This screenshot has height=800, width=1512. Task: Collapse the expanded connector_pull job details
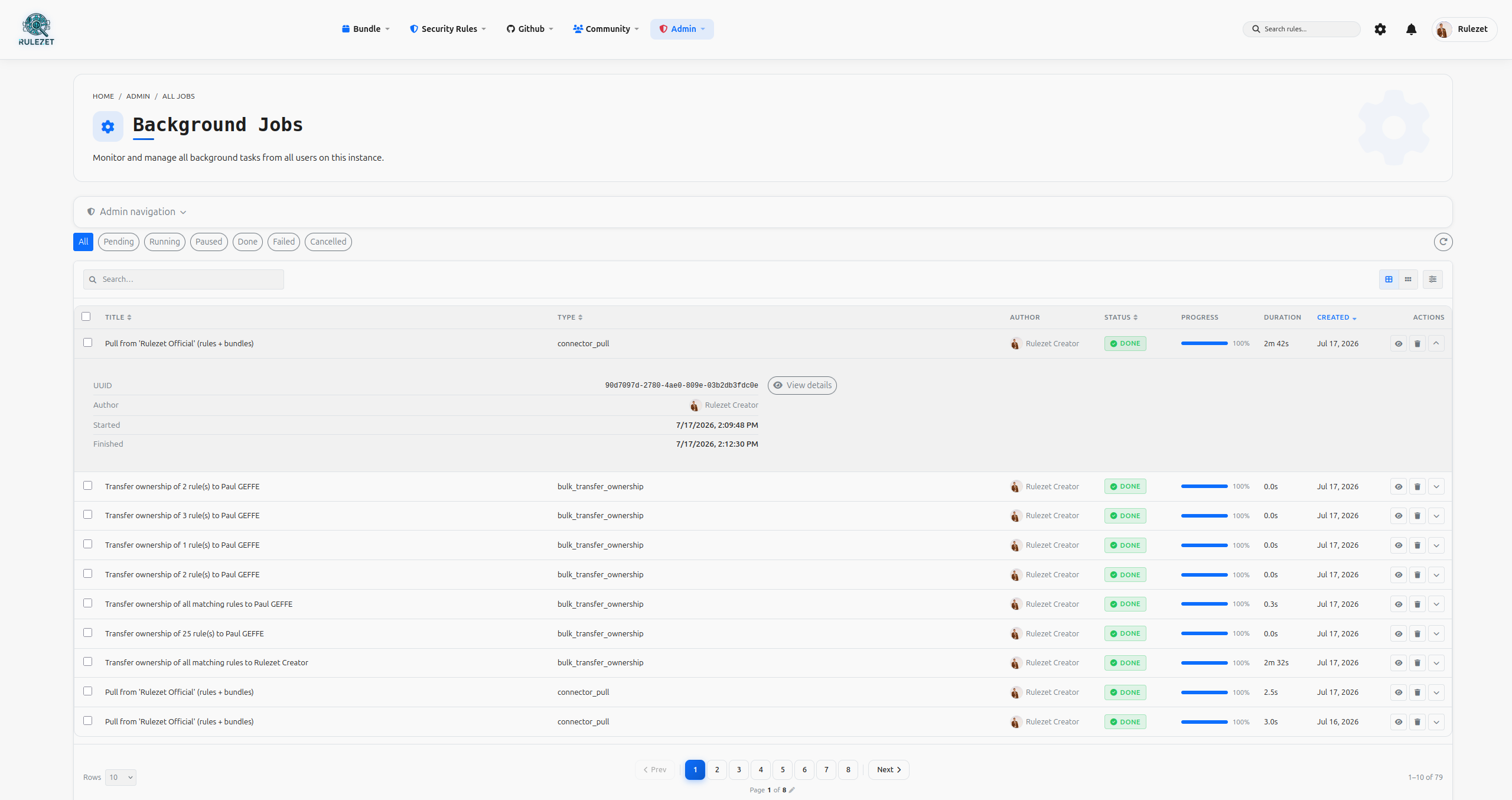coord(1436,344)
